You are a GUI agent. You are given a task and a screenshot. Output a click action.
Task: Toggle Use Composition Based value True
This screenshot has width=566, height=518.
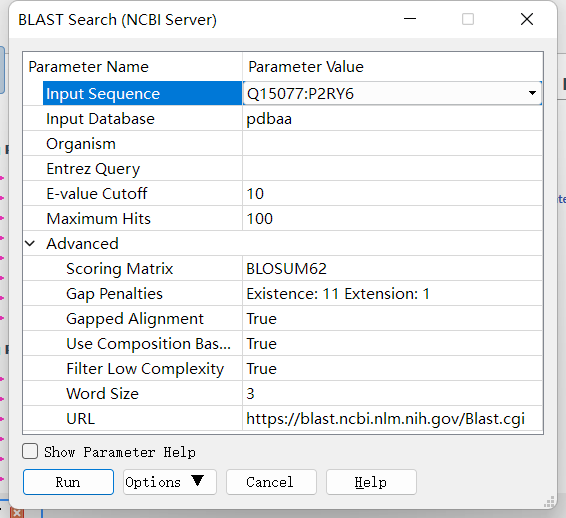pos(392,343)
